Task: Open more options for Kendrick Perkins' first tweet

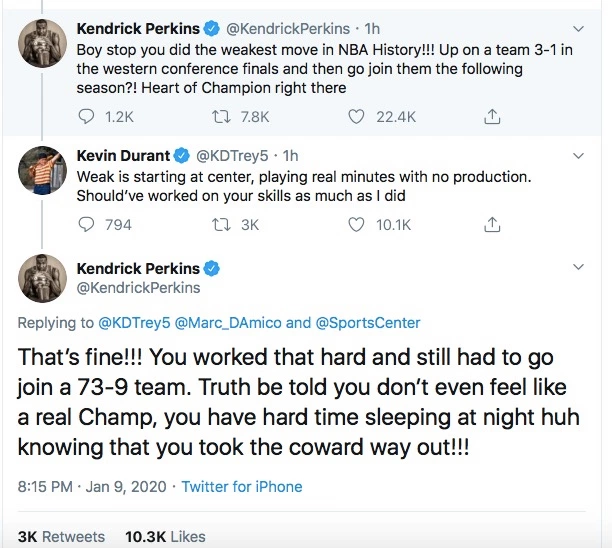Action: click(x=579, y=28)
